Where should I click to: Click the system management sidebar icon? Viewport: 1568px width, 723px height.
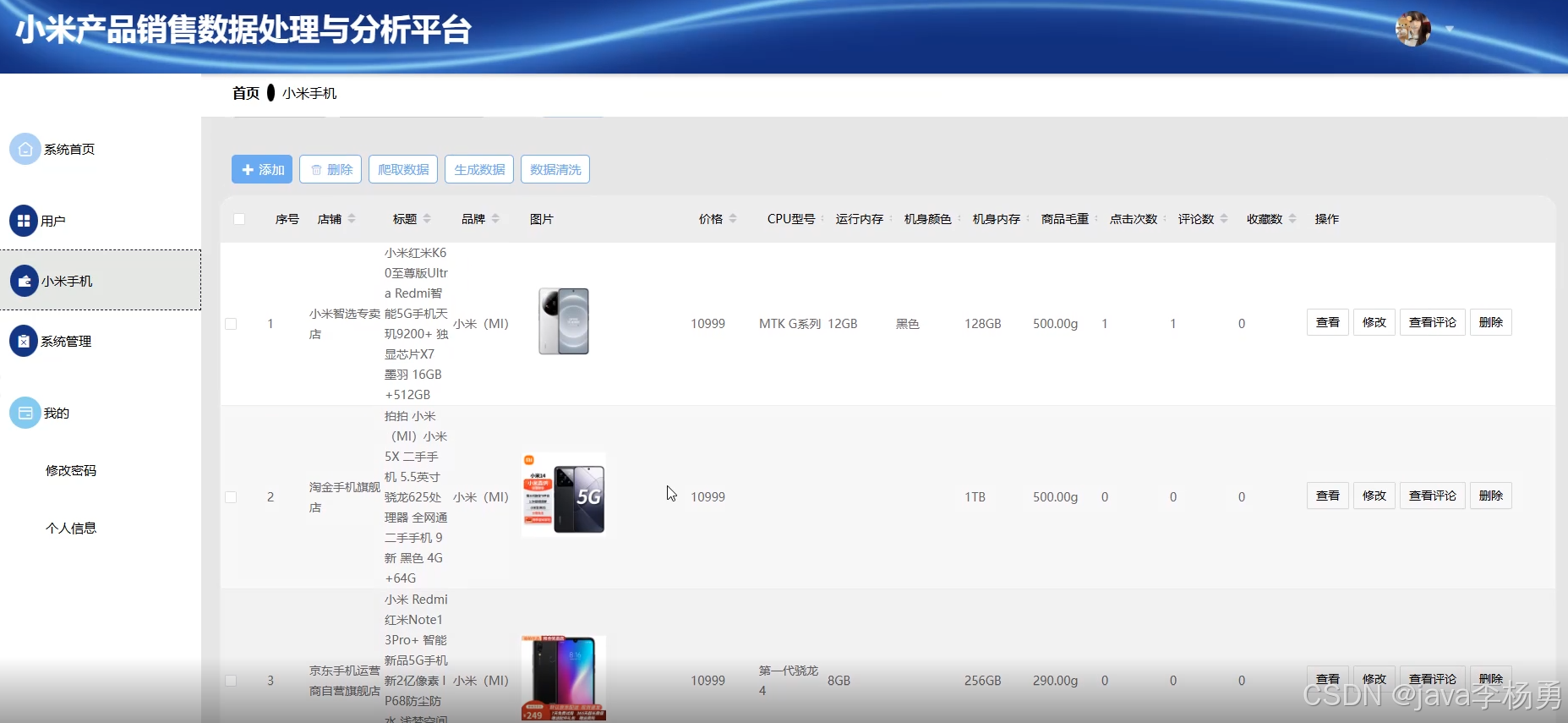(x=24, y=341)
